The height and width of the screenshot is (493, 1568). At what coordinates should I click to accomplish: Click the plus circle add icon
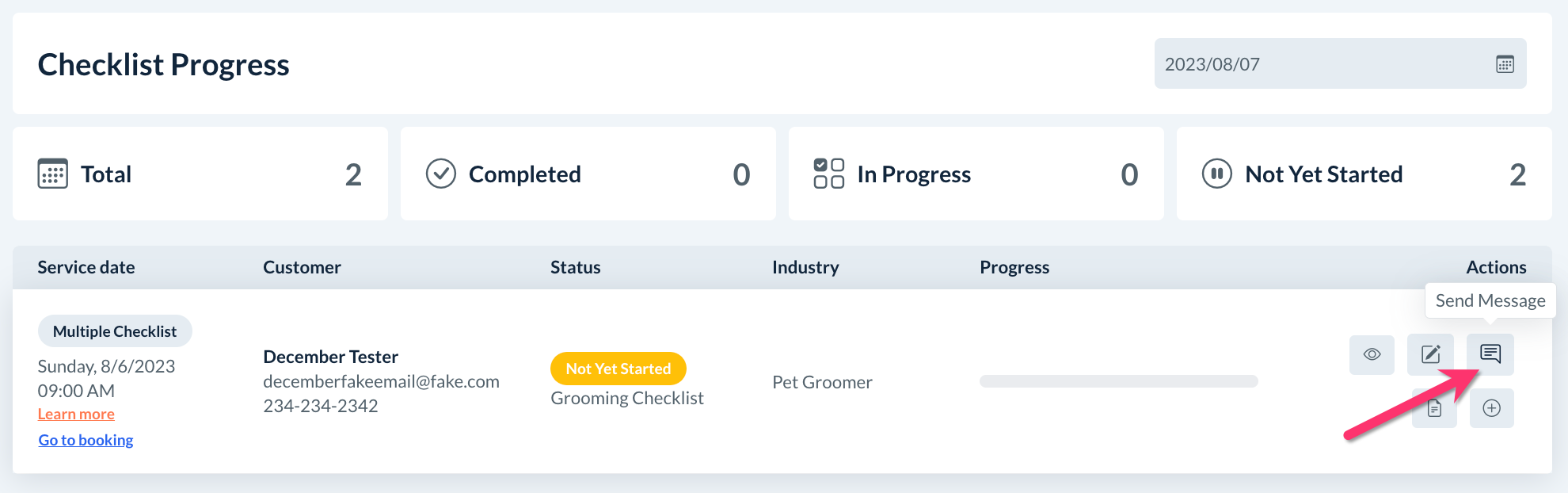(1492, 408)
